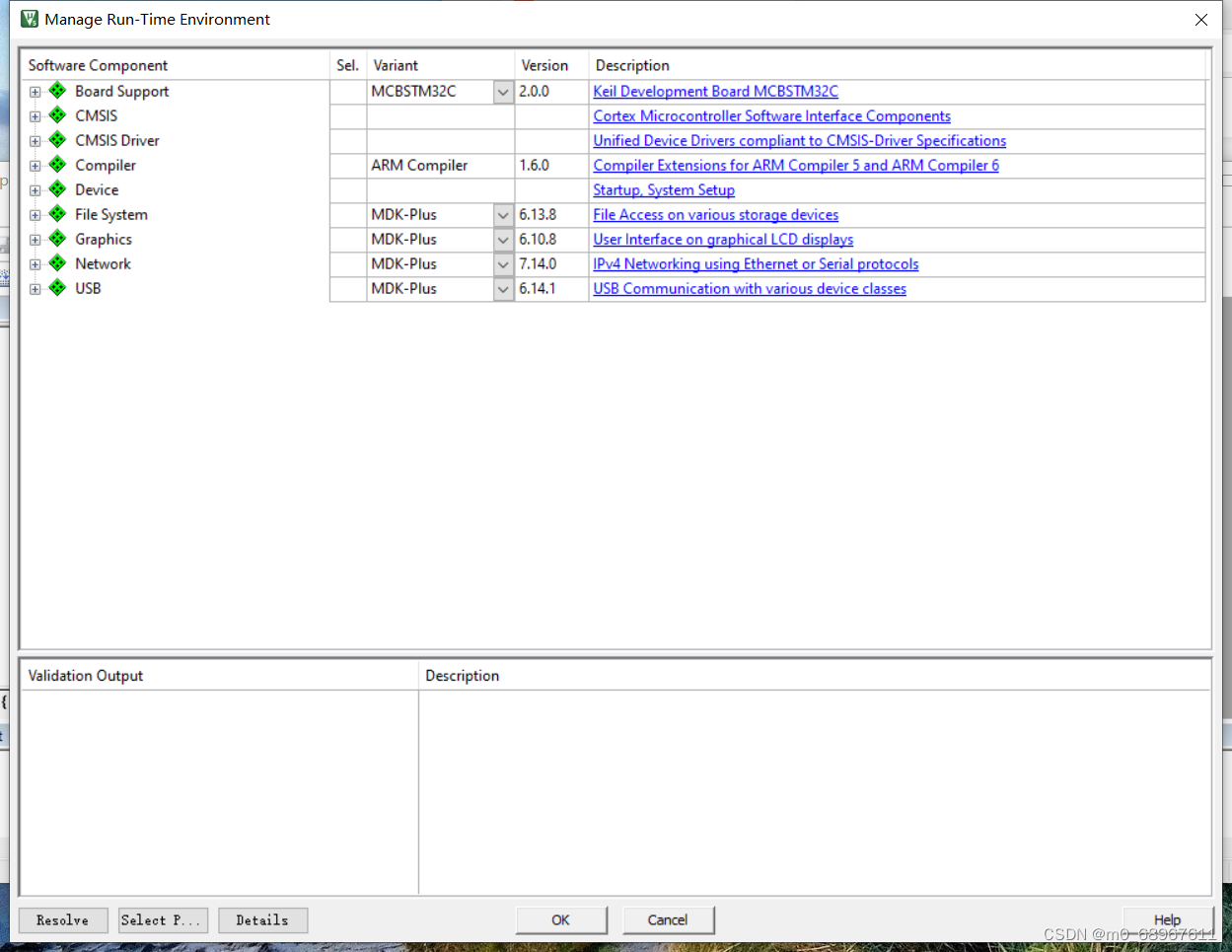Viewport: 1232px width, 952px height.
Task: Open File System MDK-Plus variant dropdown
Action: (x=503, y=215)
